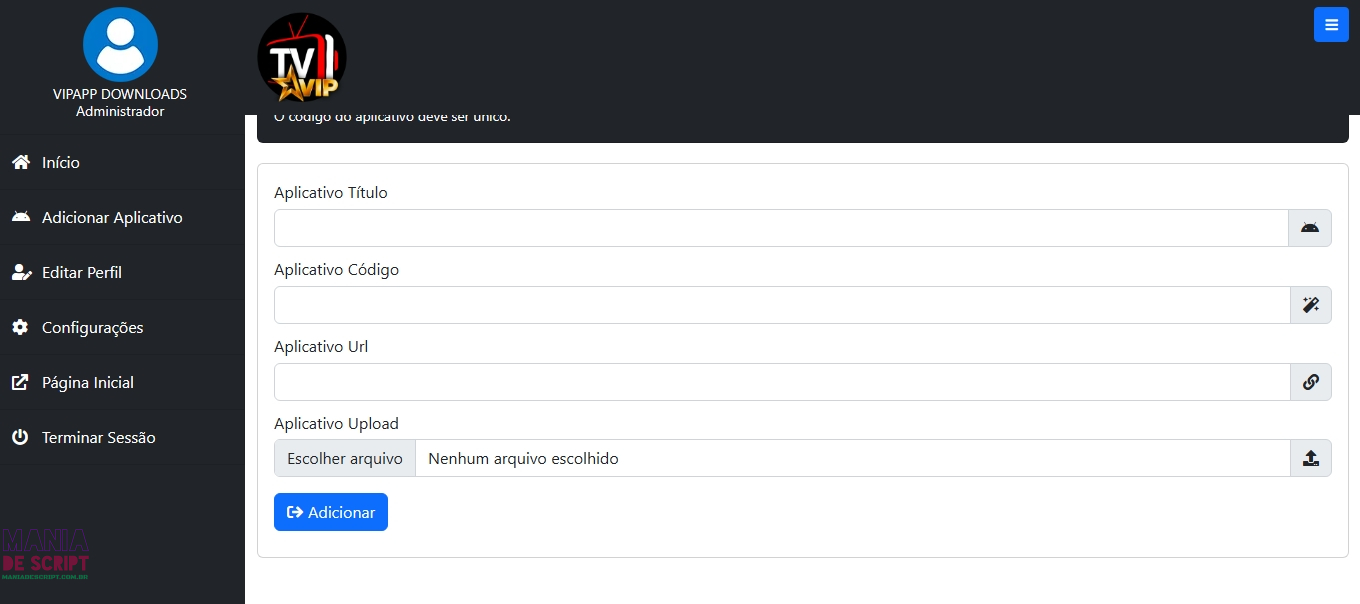
Task: Select Terminar Sessão to log out
Action: coord(122,437)
